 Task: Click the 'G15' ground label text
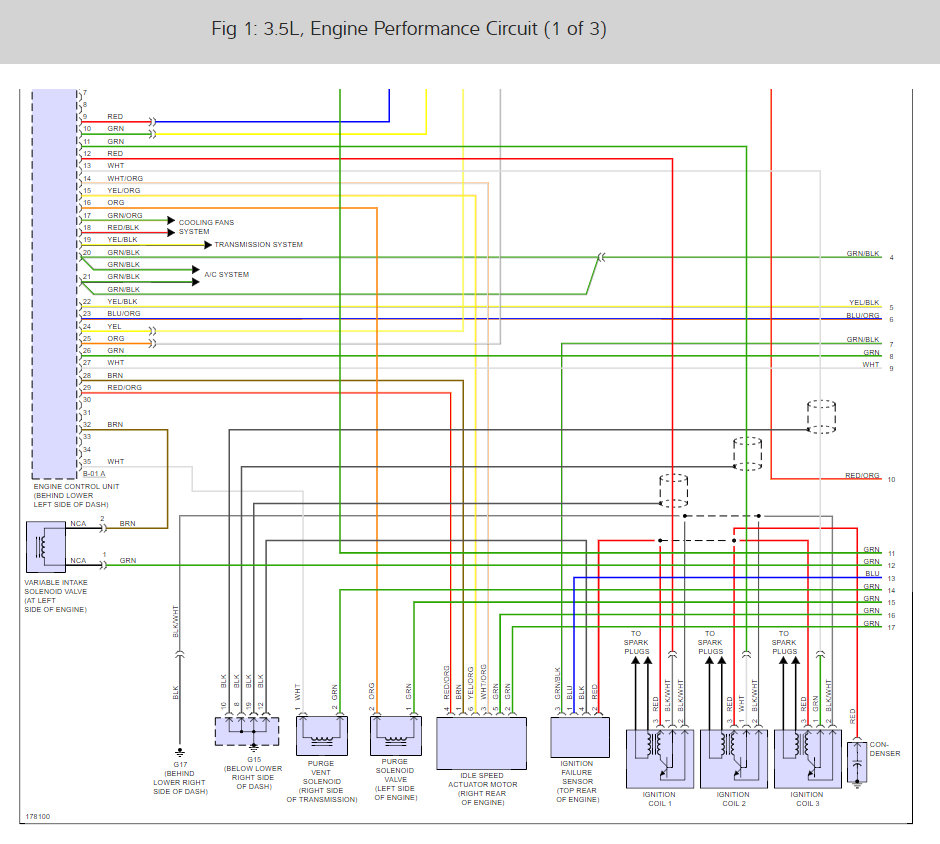[x=254, y=759]
